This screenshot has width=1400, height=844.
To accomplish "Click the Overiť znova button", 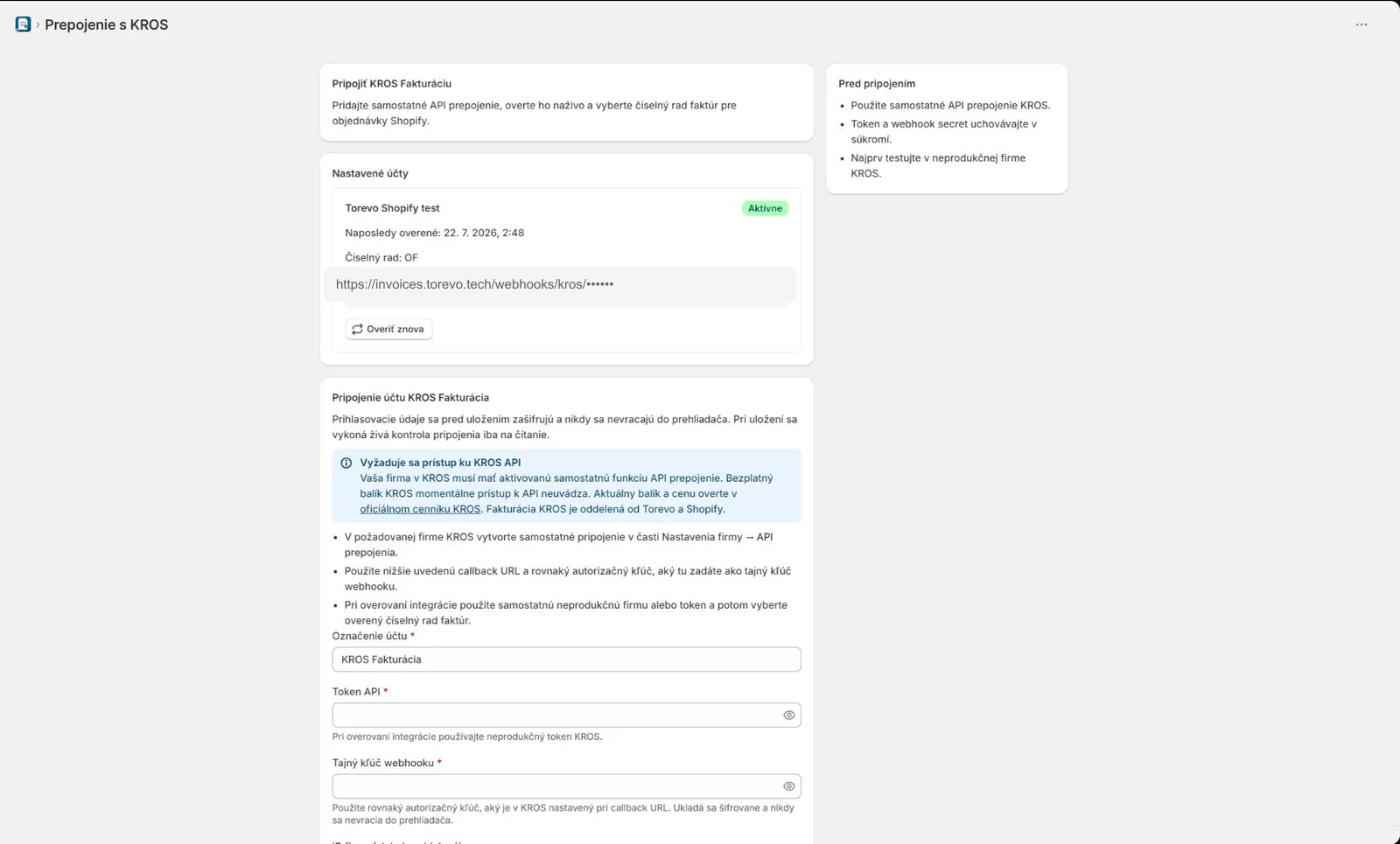I will click(x=388, y=329).
